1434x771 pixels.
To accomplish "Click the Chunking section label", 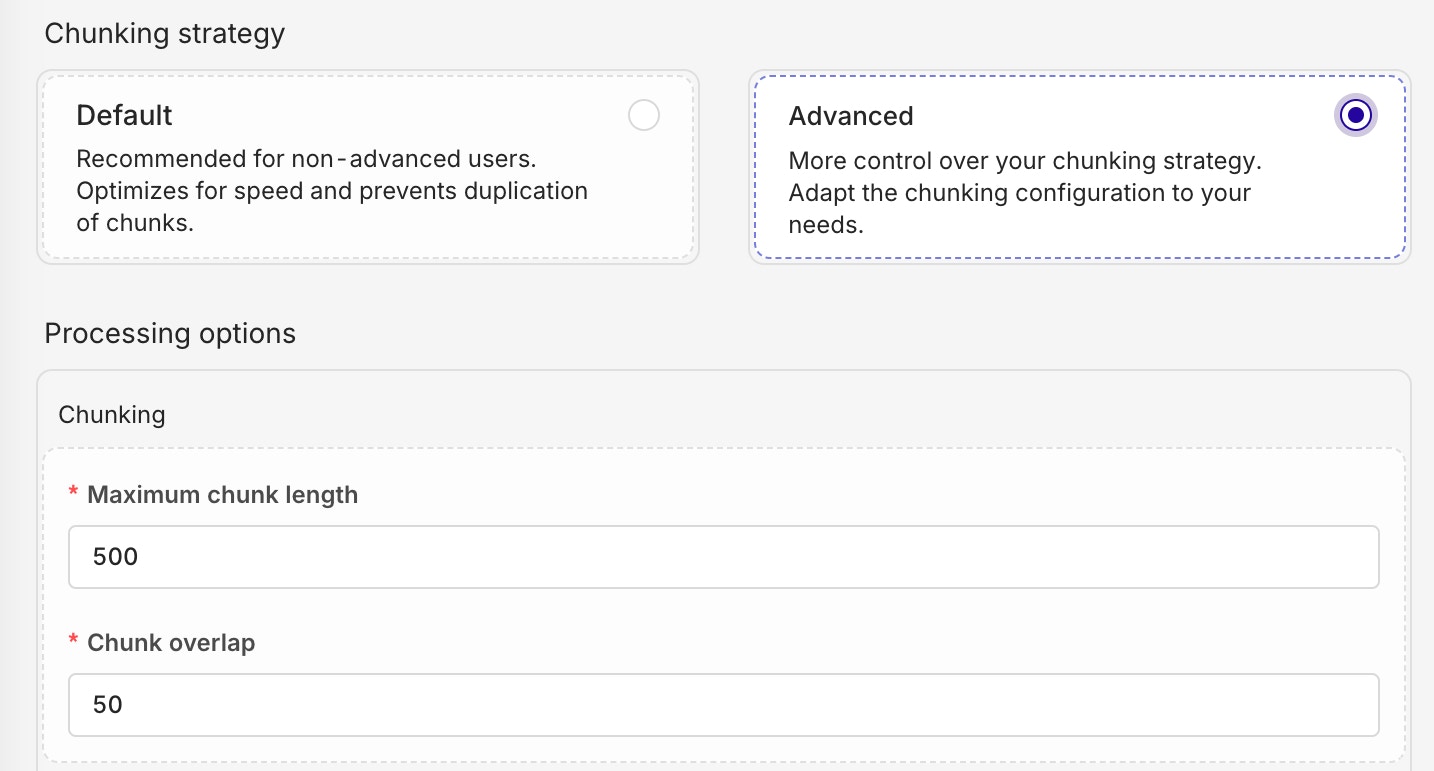I will pyautogui.click(x=111, y=414).
